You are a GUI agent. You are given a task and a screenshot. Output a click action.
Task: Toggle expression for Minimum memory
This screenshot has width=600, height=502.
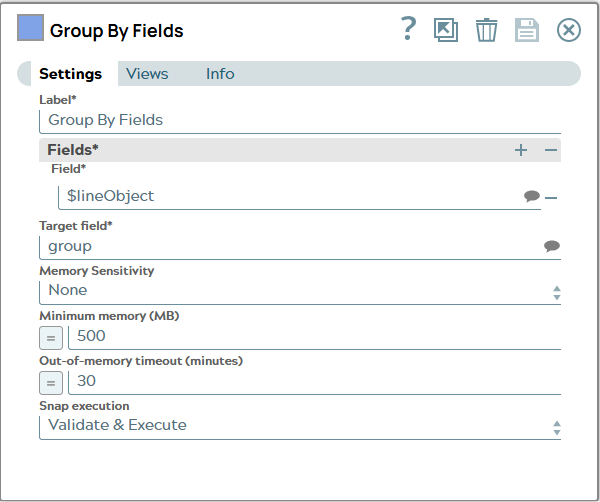click(51, 338)
